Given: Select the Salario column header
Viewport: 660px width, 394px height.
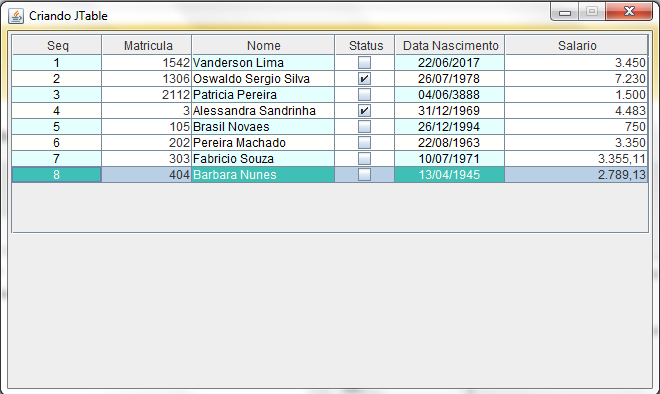Looking at the screenshot, I should pyautogui.click(x=576, y=45).
